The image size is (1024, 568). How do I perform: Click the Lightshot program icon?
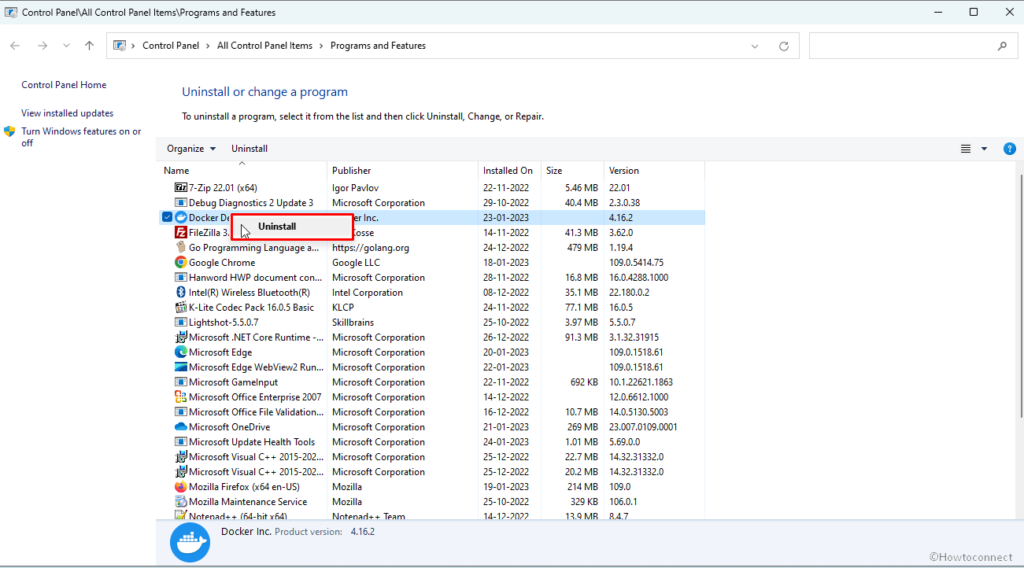(x=181, y=323)
